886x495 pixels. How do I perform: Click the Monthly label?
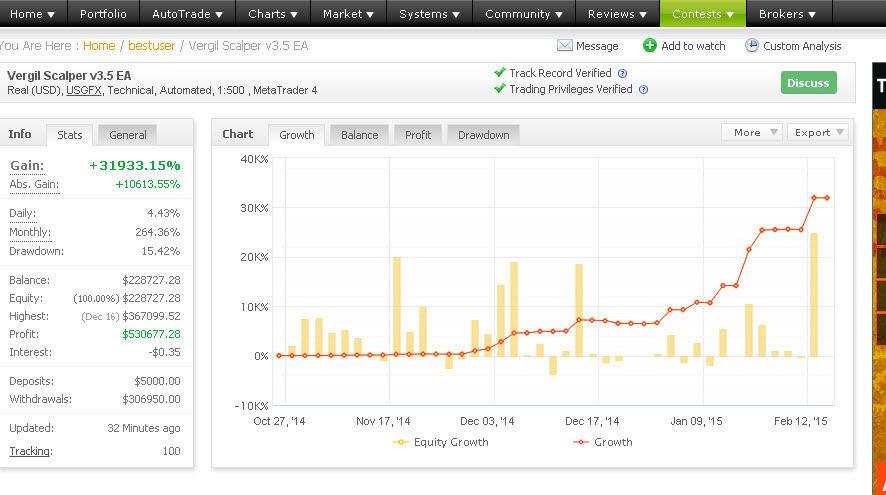(x=30, y=232)
